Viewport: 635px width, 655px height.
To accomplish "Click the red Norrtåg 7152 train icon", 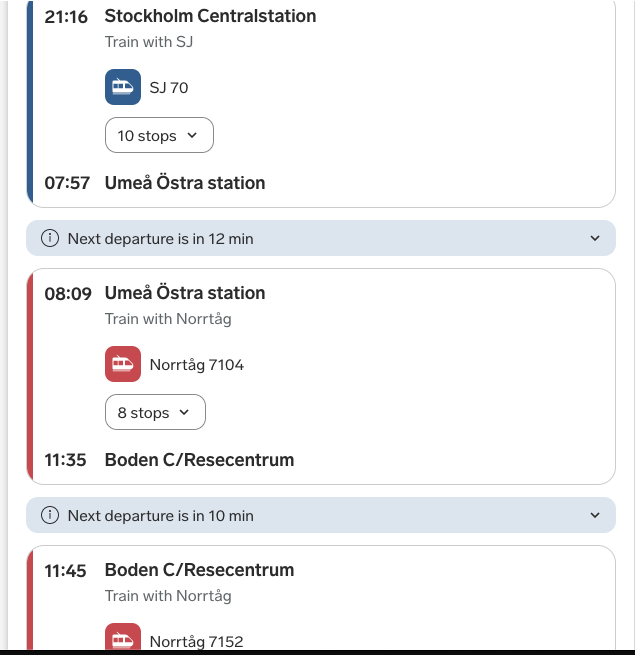I will [x=123, y=636].
